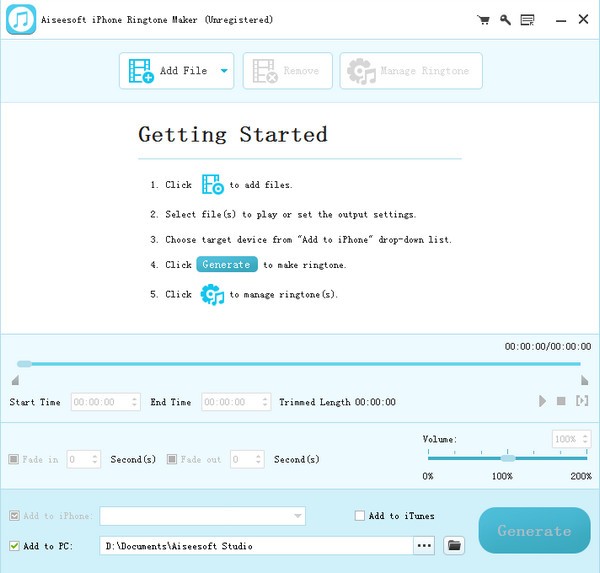Click the Aiseesoft app logo icon
Screen dimensions: 600x573
[x=21, y=20]
